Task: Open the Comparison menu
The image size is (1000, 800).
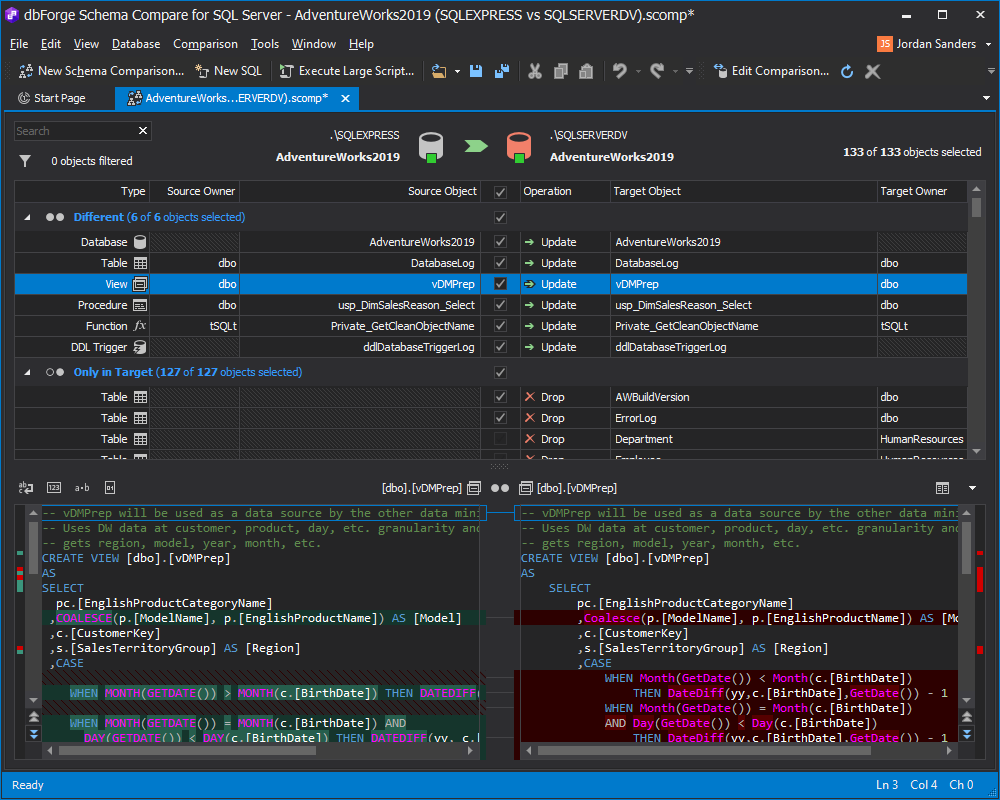Action: [205, 44]
